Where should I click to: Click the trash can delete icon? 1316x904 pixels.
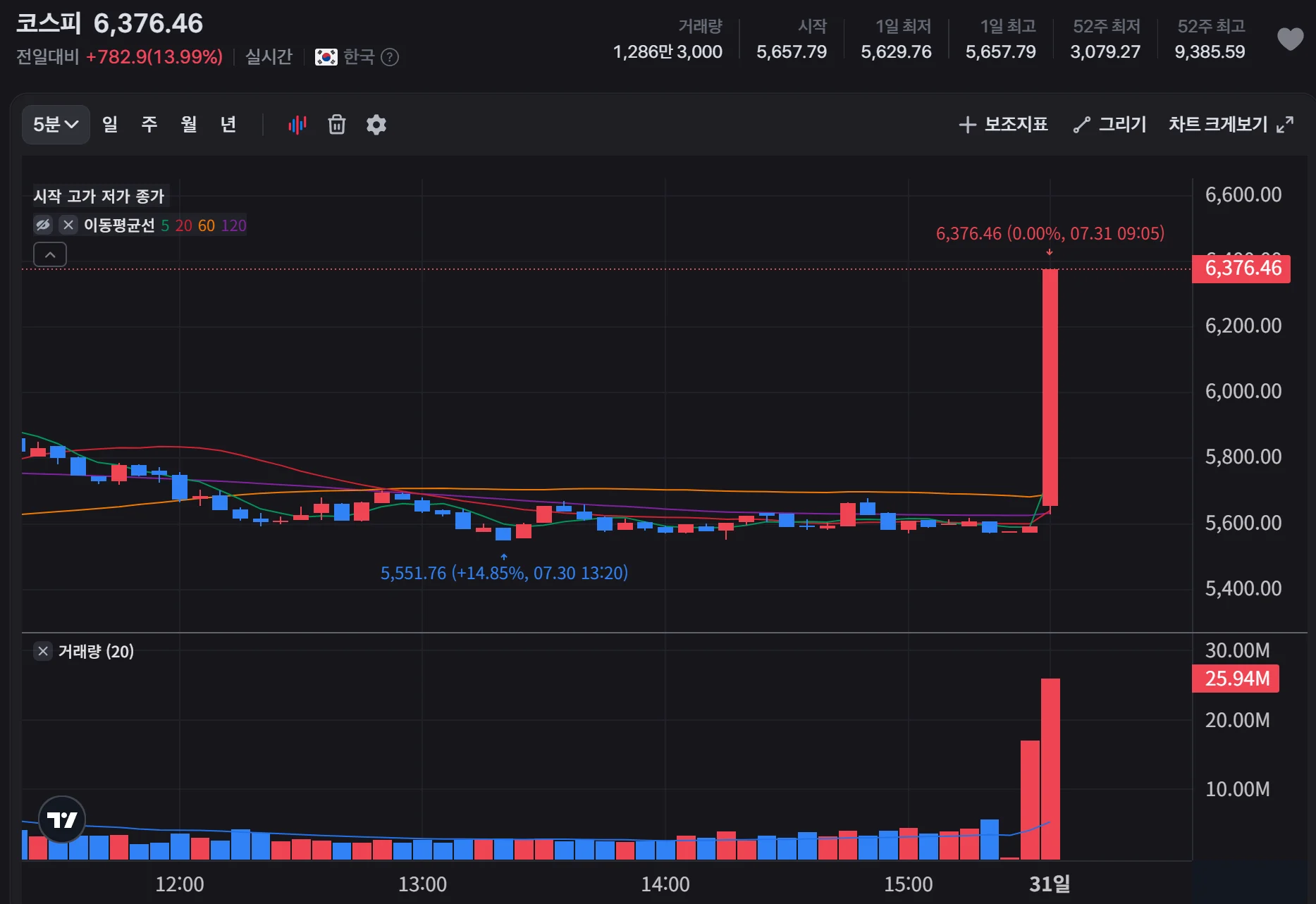click(x=337, y=125)
